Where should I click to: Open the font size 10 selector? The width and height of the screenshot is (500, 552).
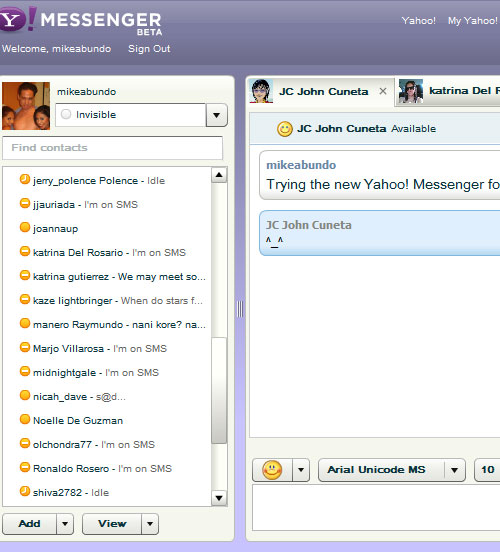coord(487,470)
